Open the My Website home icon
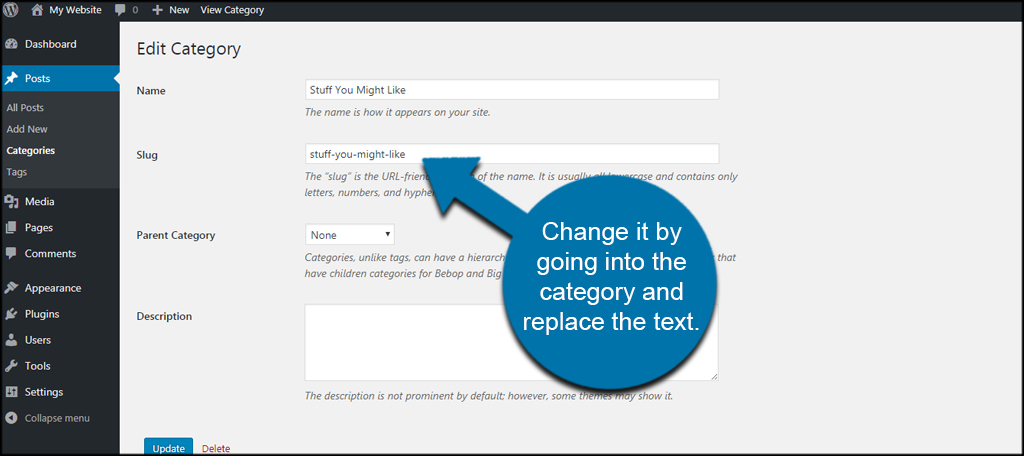 tap(37, 10)
